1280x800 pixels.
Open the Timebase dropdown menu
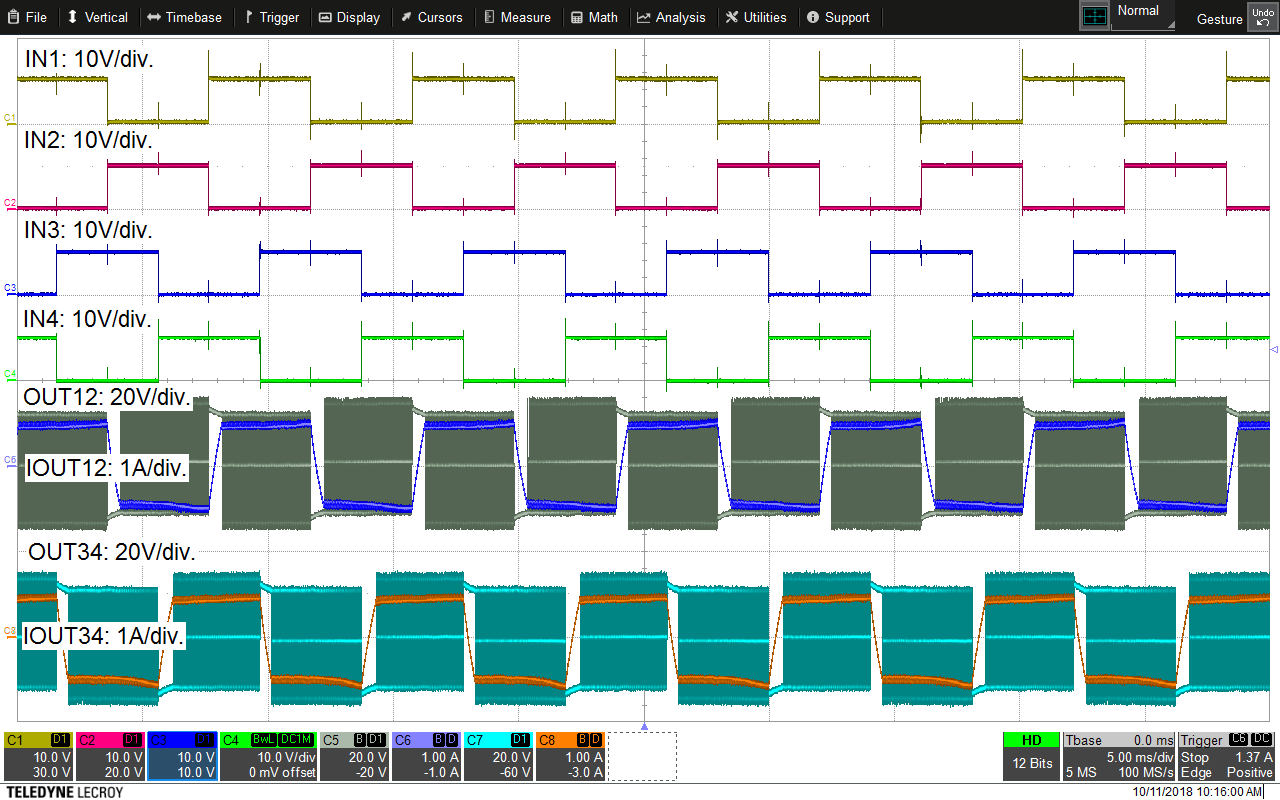pos(184,17)
